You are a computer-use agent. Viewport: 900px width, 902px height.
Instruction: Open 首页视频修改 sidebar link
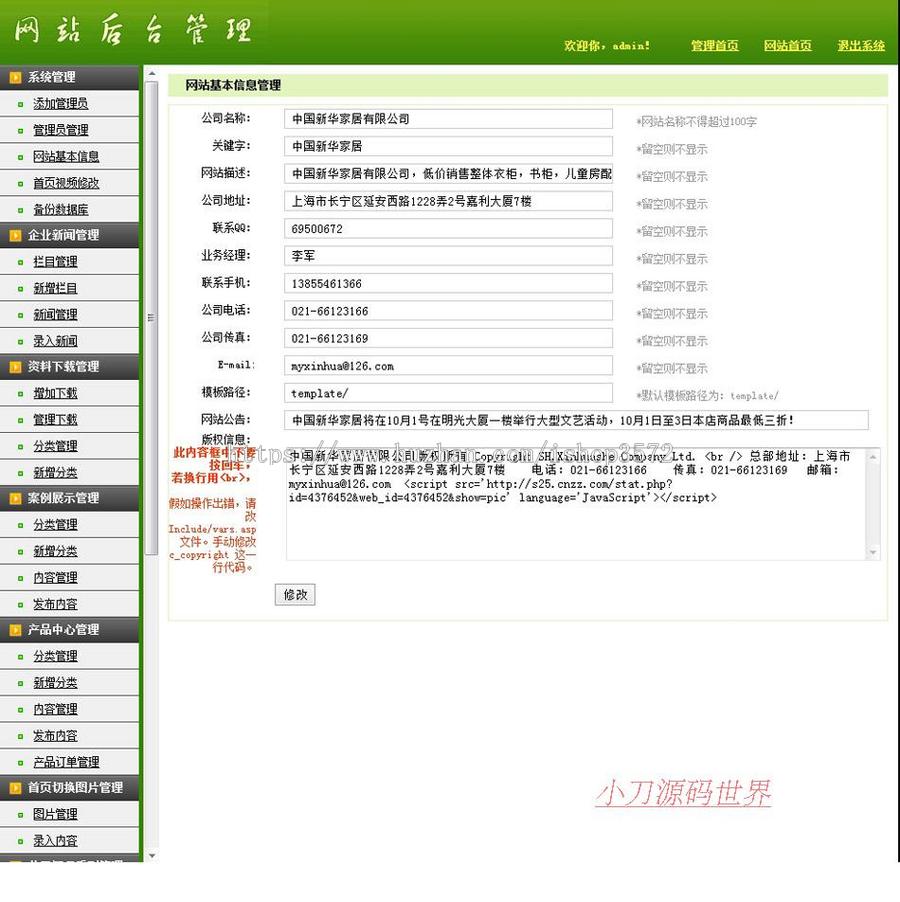point(66,183)
